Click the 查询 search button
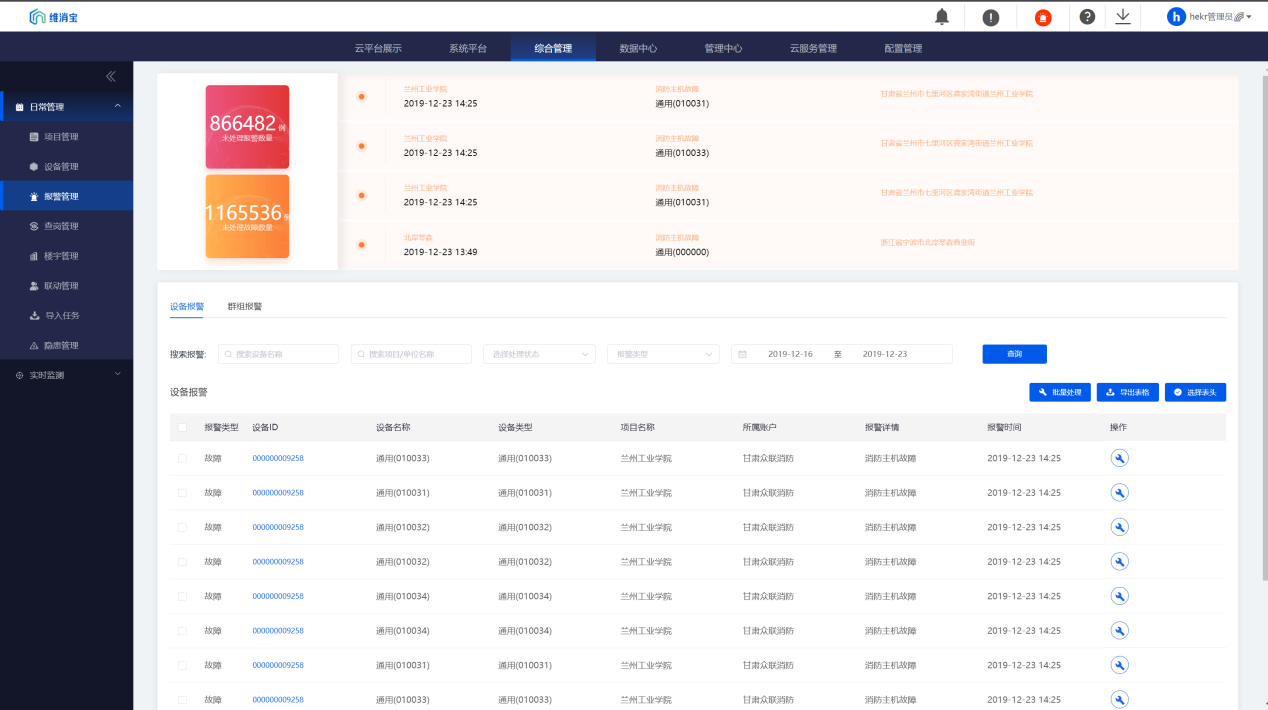 click(1014, 354)
